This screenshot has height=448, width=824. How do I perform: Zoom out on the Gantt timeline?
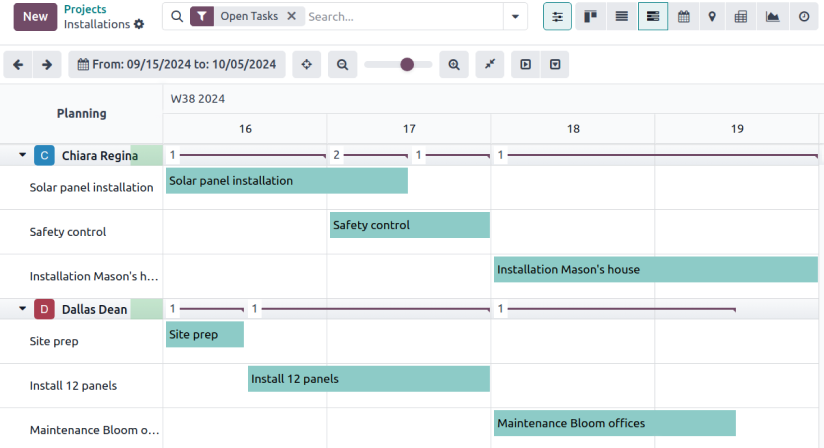click(342, 65)
